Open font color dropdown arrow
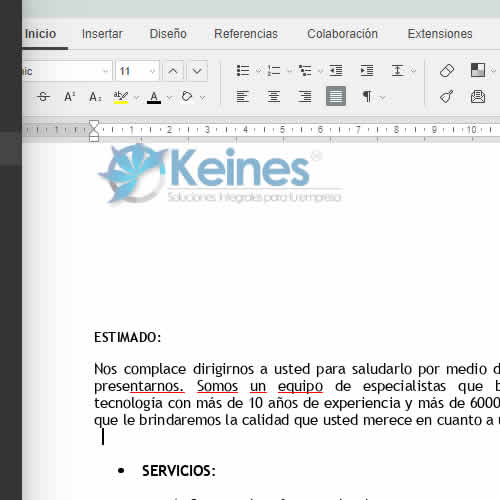 (x=169, y=98)
